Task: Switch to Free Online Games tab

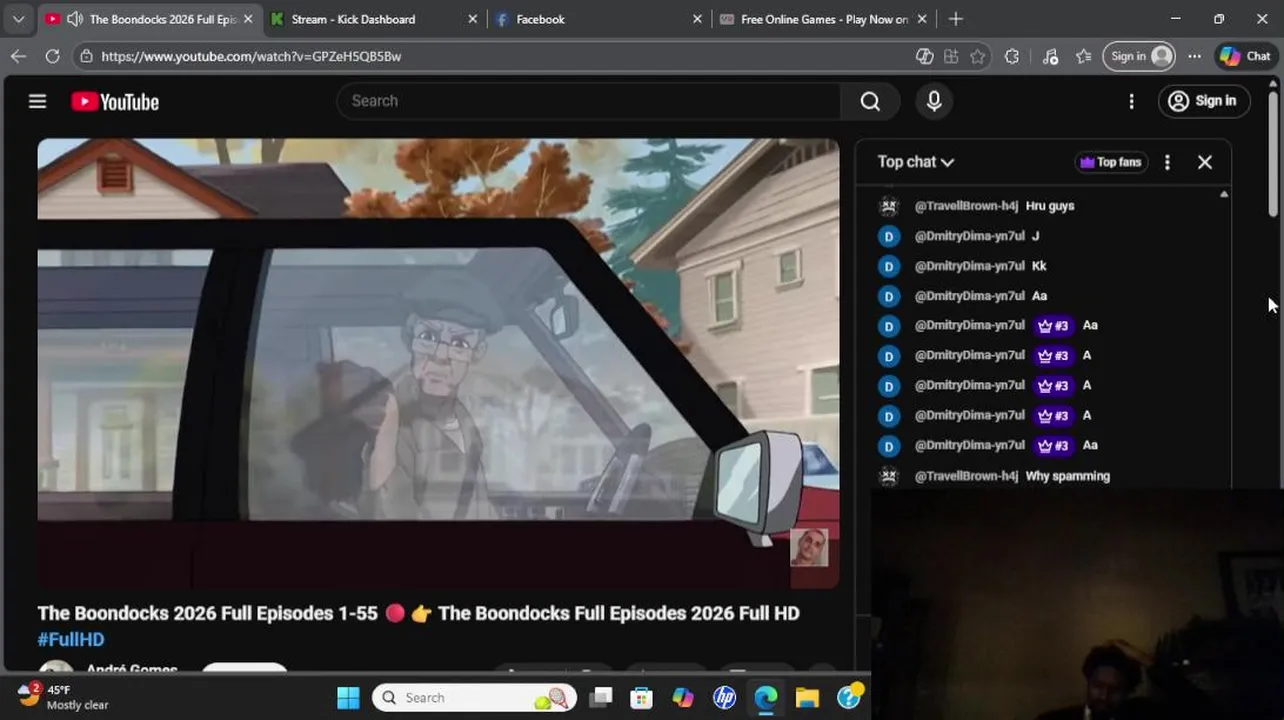Action: pyautogui.click(x=823, y=19)
